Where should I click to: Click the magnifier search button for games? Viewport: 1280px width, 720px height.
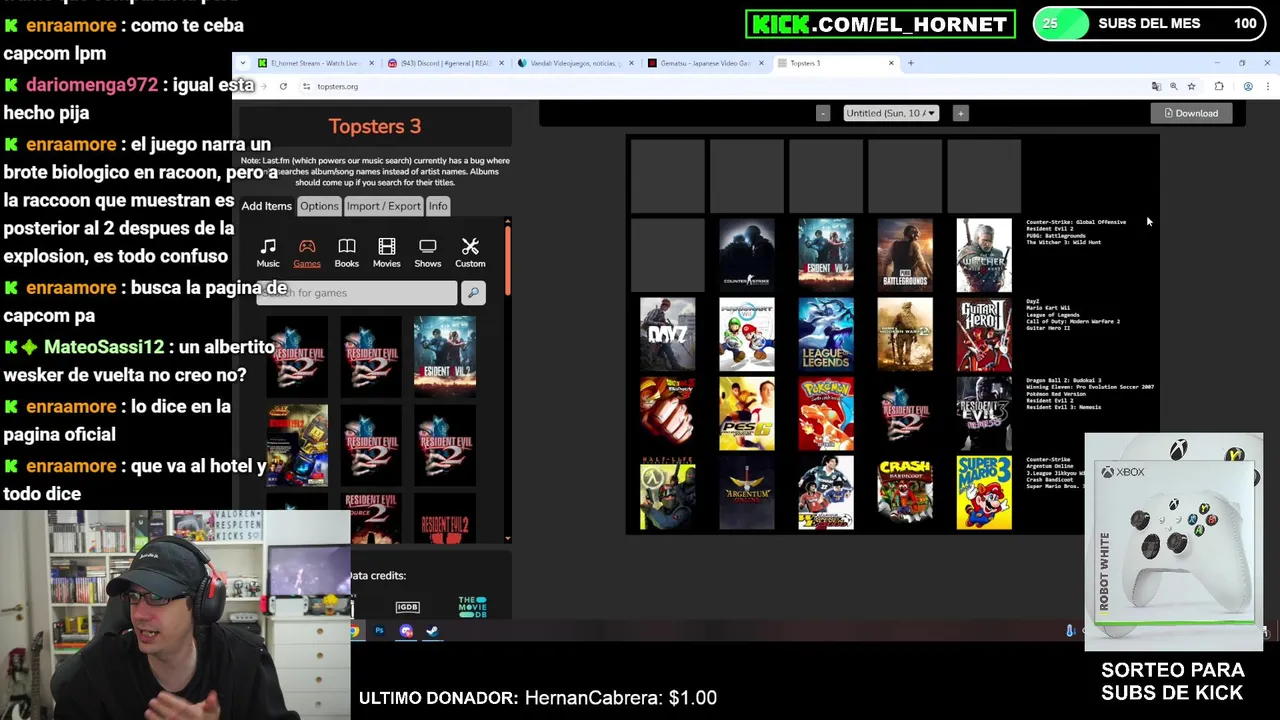(473, 292)
